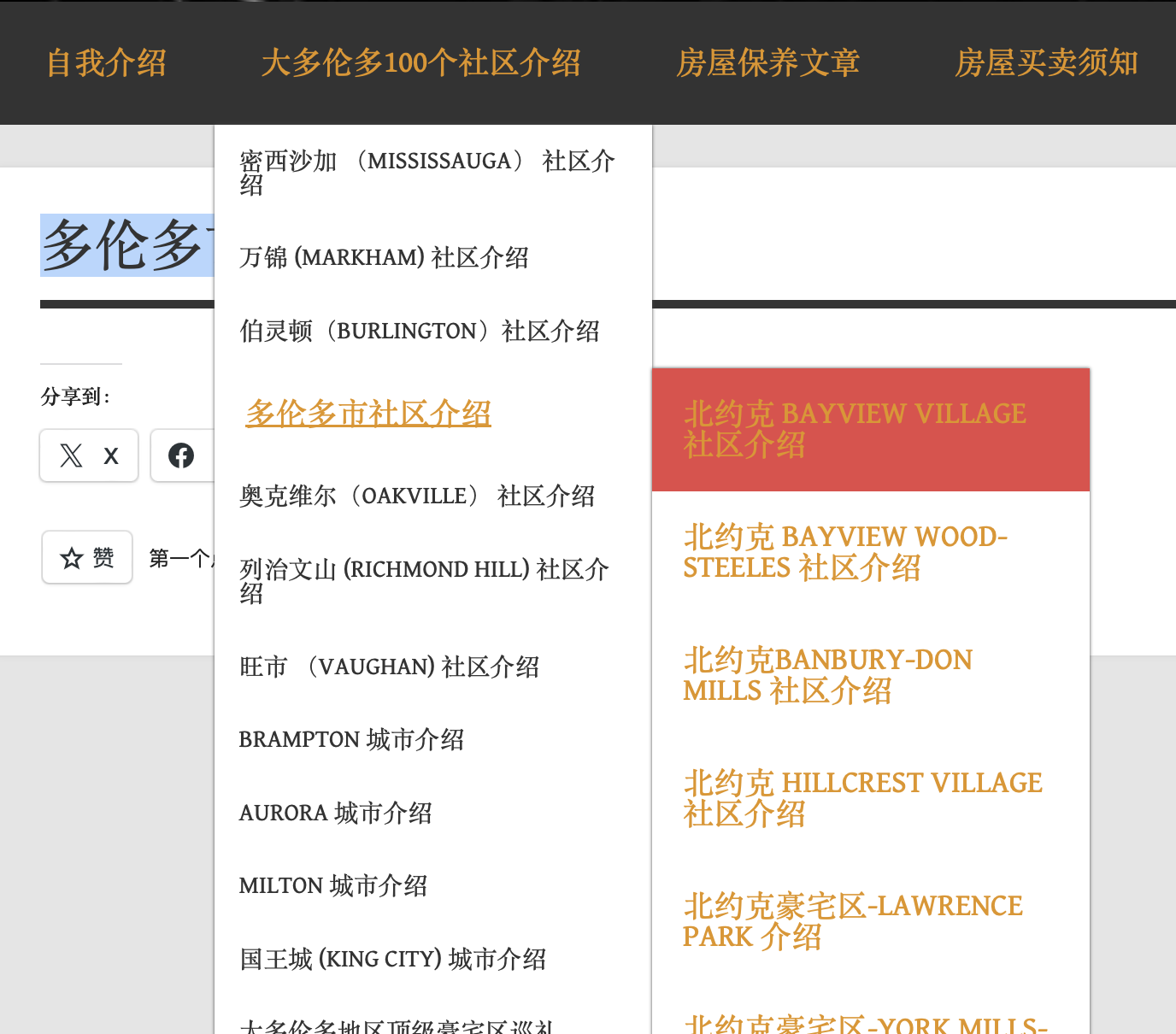Select Aurora 城市介绍 menu entry

pos(335,813)
